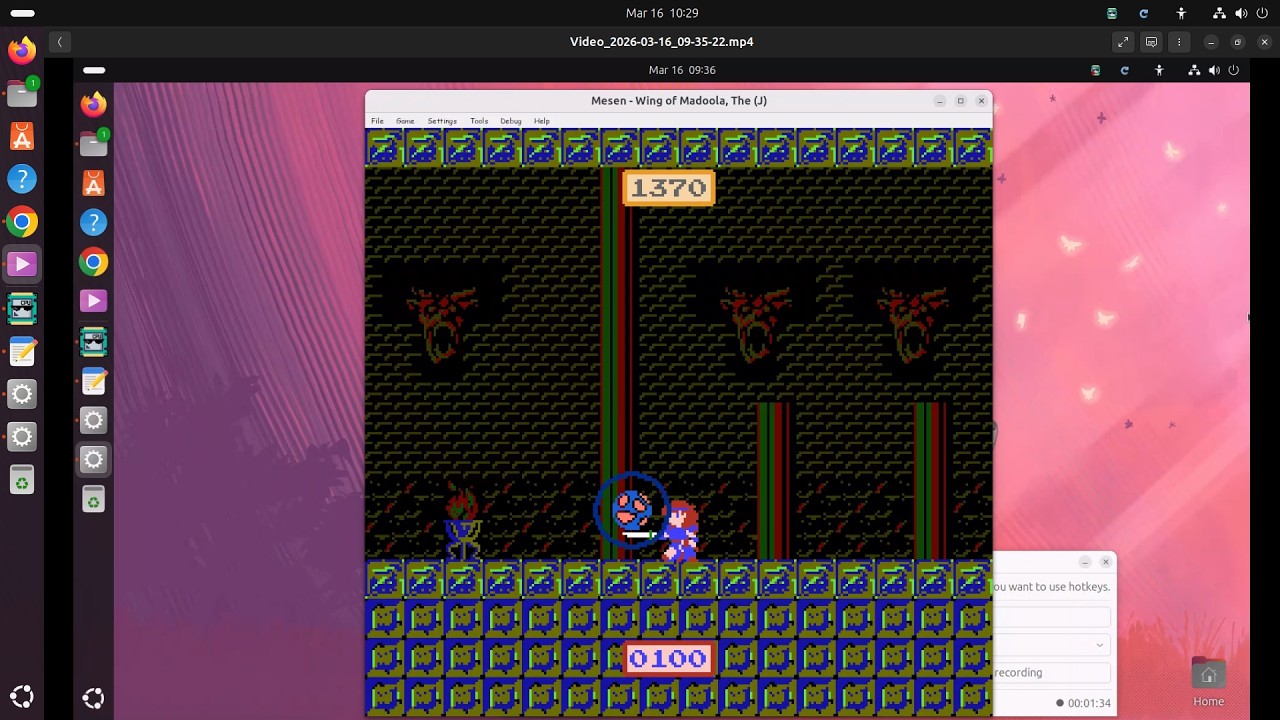Open the calendar via the Mar 16 10:29 clock
The height and width of the screenshot is (720, 1280).
662,13
